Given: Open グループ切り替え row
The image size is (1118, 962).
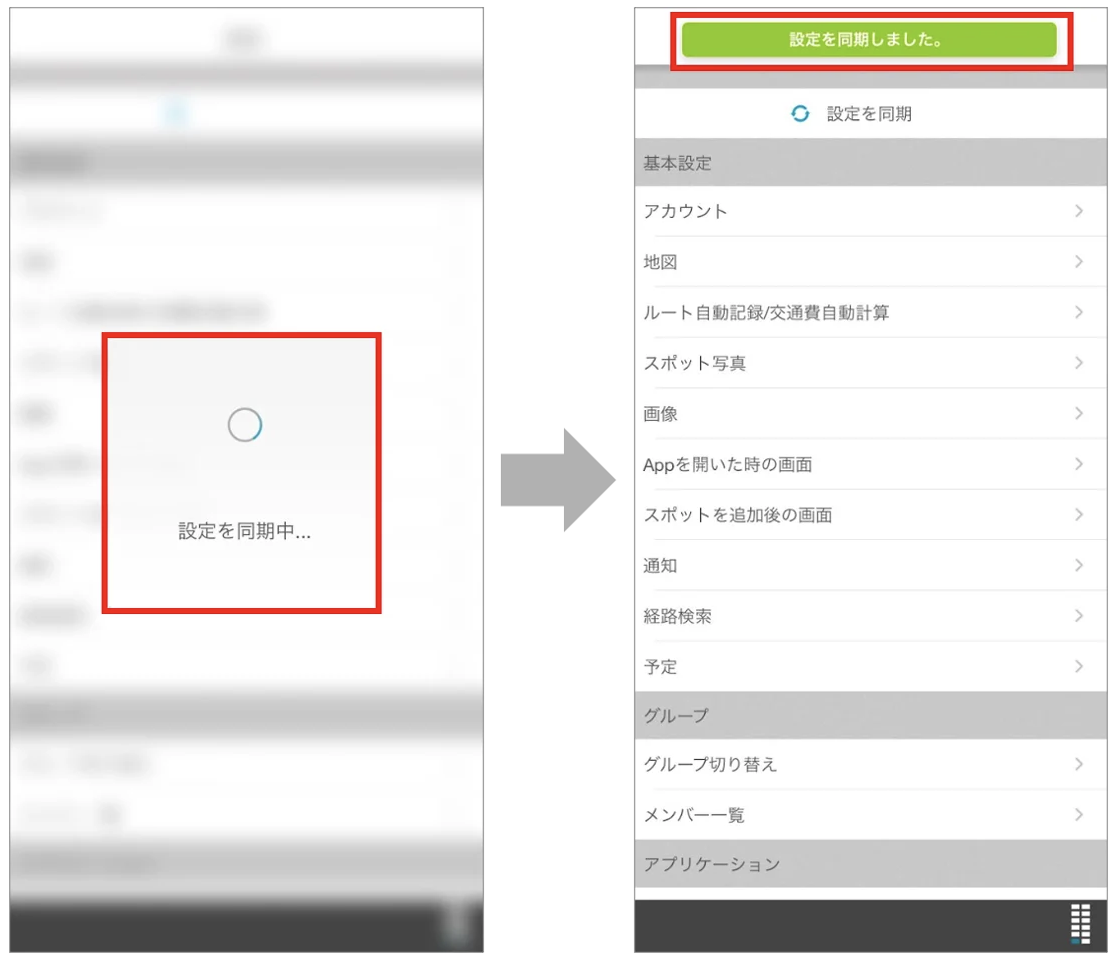Looking at the screenshot, I should (871, 764).
